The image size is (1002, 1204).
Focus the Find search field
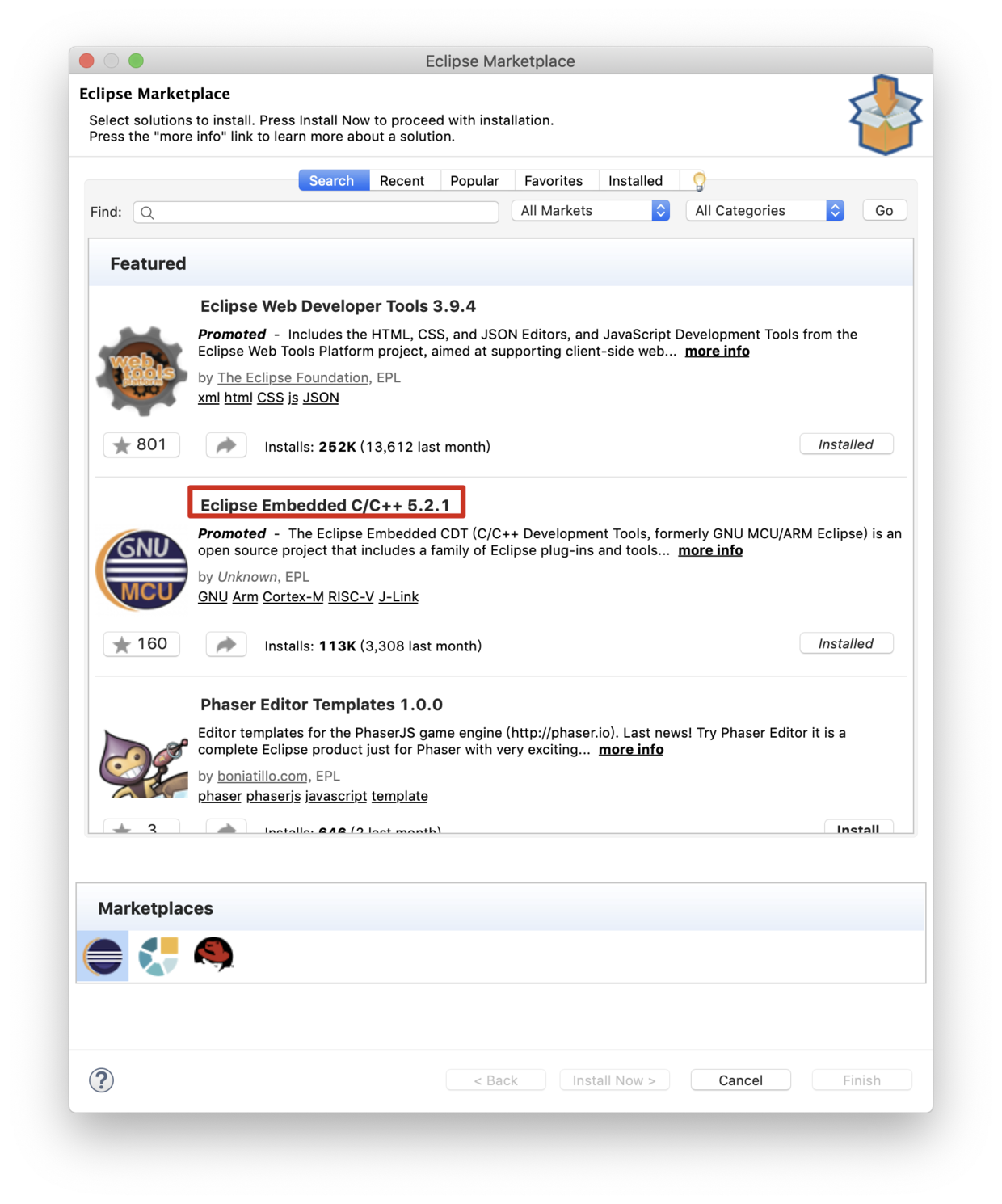coord(316,213)
